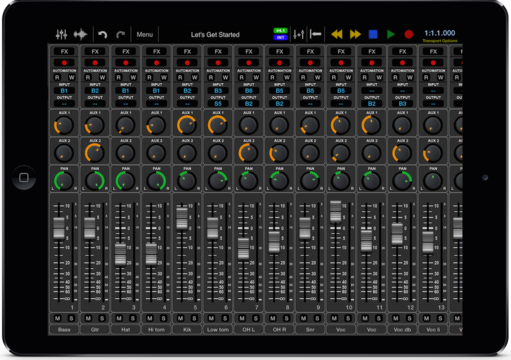Open the B1 input selector on Bass

click(x=64, y=91)
